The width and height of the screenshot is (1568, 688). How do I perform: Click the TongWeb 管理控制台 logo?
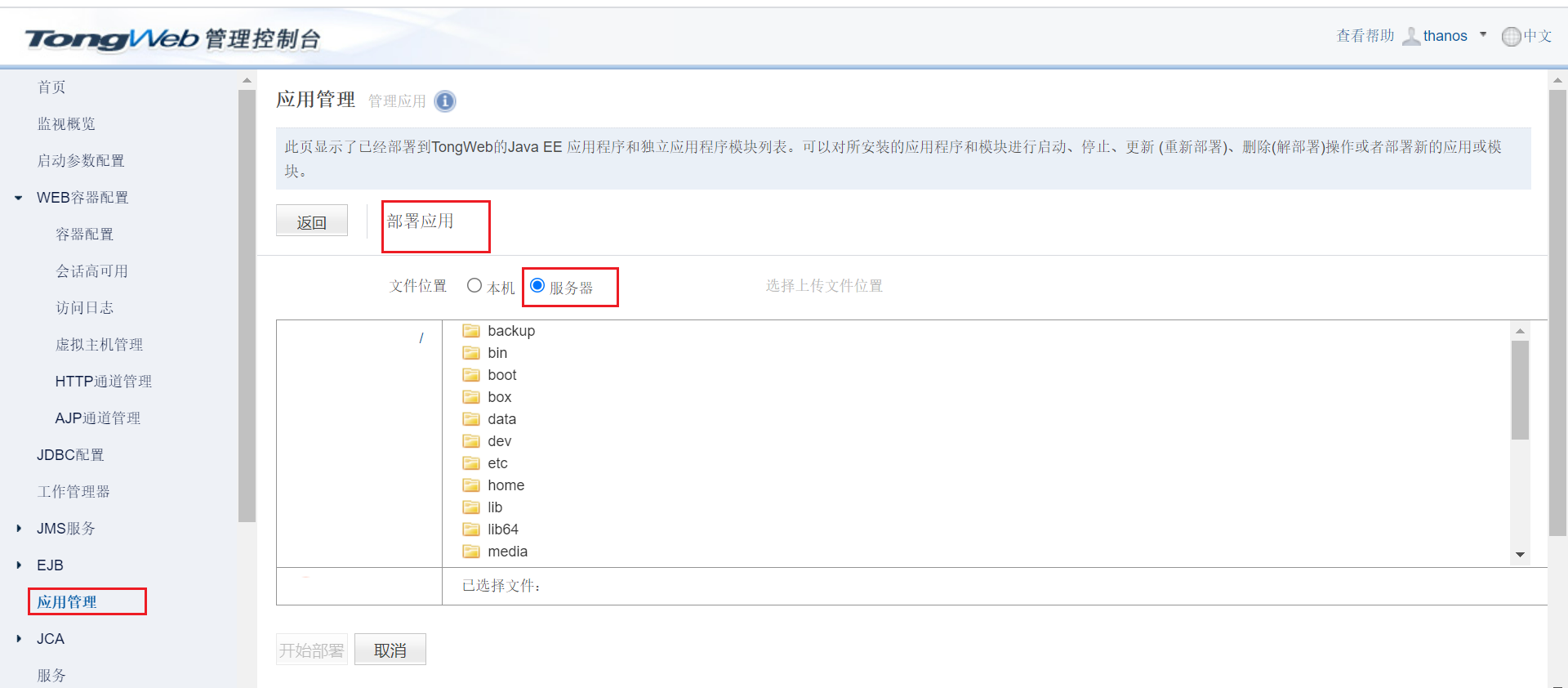[172, 38]
